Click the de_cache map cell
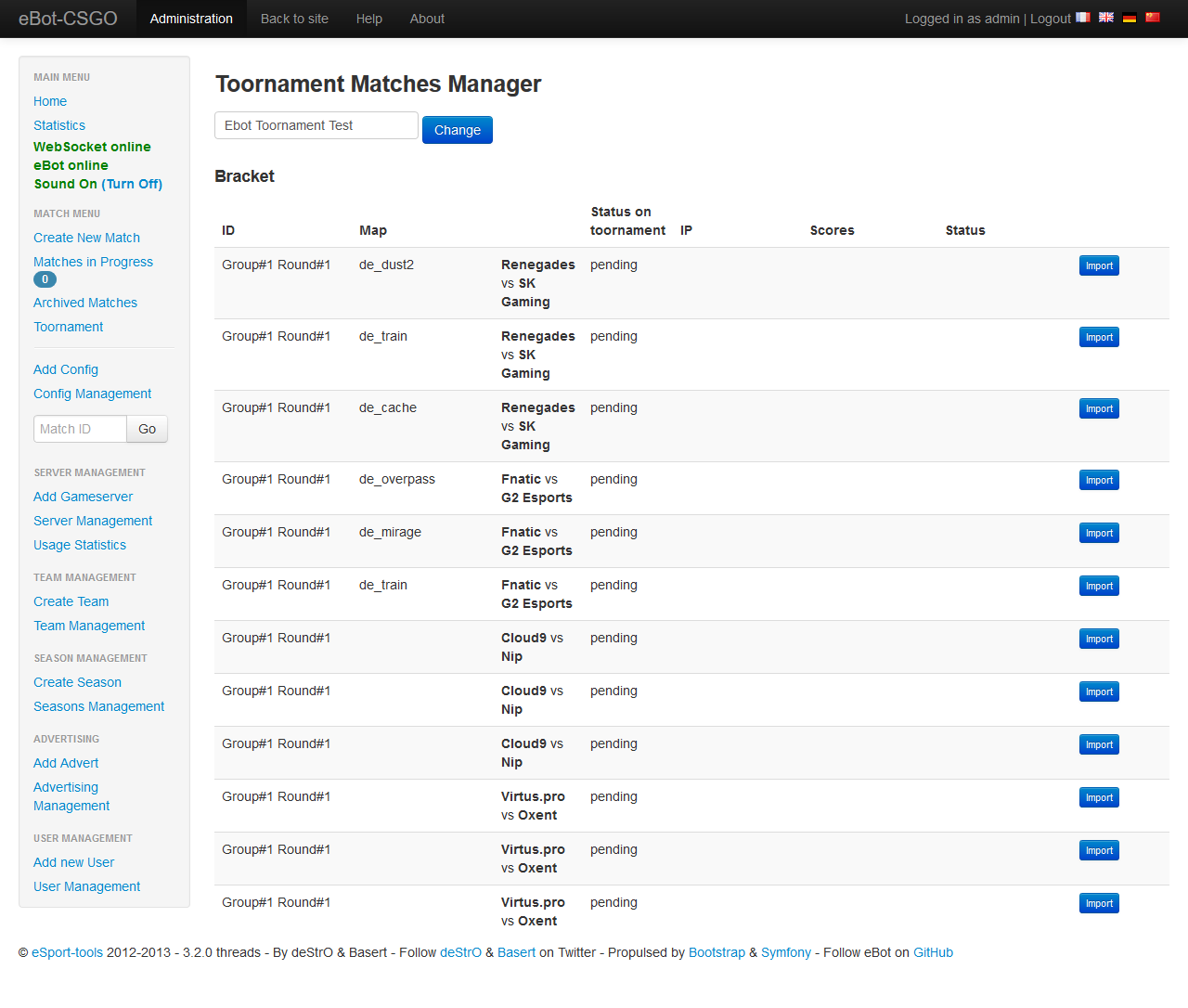Image resolution: width=1188 pixels, height=1008 pixels. (388, 407)
